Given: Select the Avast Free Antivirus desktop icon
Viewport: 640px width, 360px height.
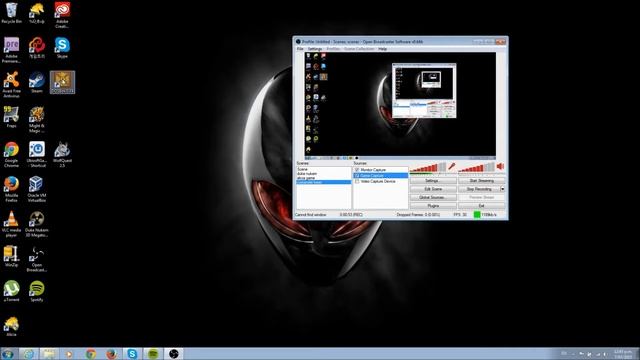Looking at the screenshot, I should pyautogui.click(x=11, y=85).
